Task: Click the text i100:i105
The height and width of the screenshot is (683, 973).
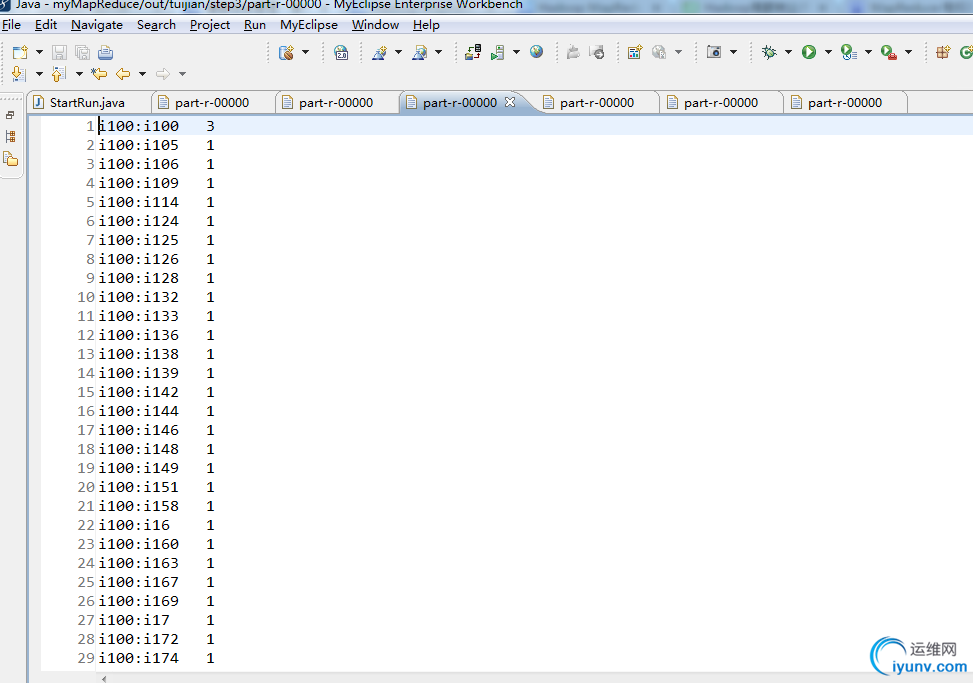Action: 138,145
